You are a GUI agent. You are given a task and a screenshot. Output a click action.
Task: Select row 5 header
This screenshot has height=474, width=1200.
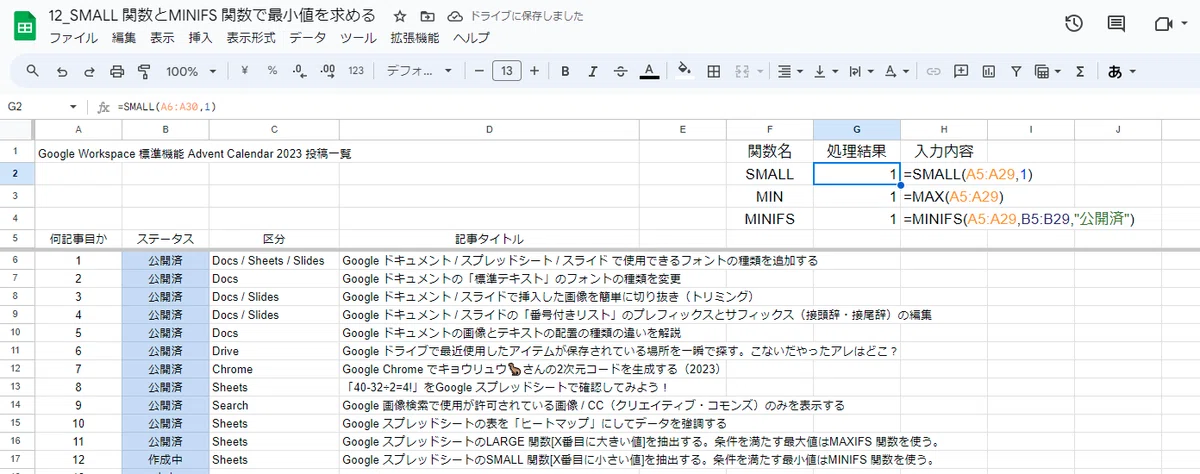17,239
